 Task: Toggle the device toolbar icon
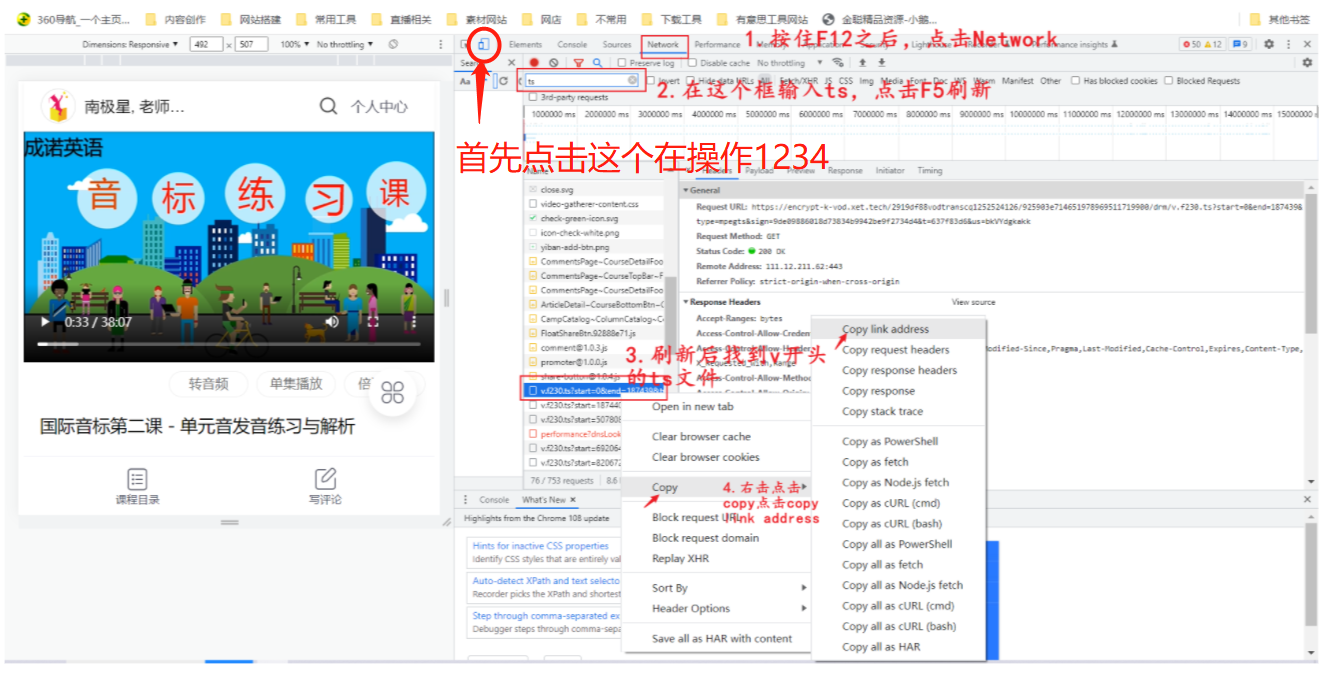tap(484, 44)
